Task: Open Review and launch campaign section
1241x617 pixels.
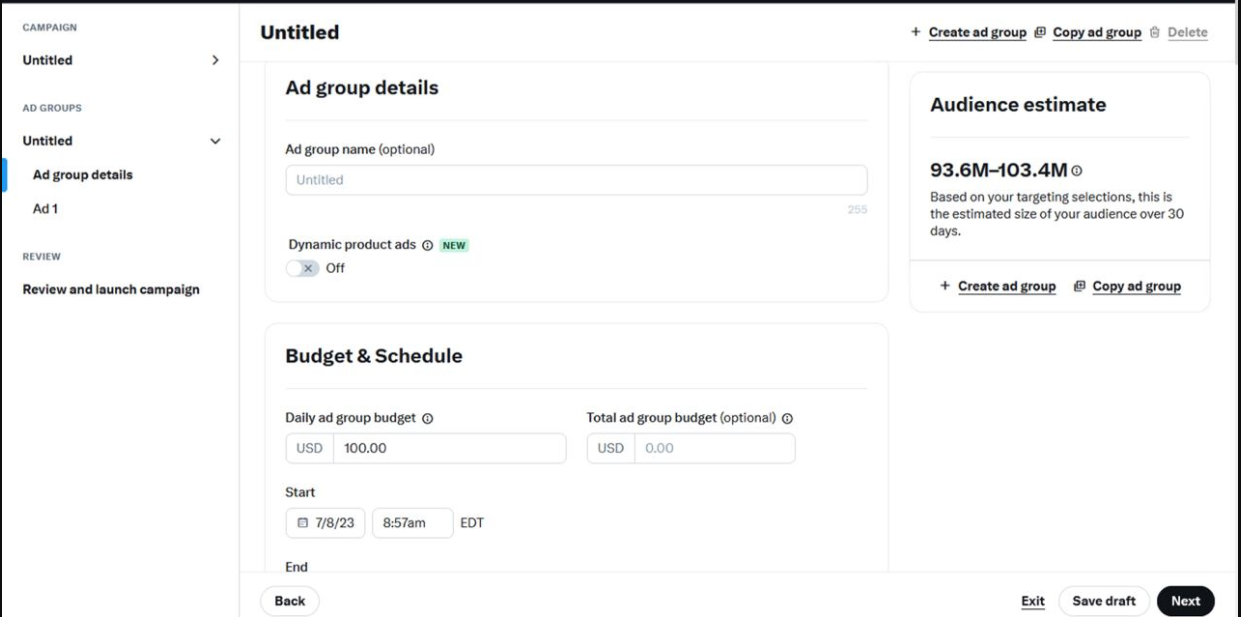Action: [111, 289]
